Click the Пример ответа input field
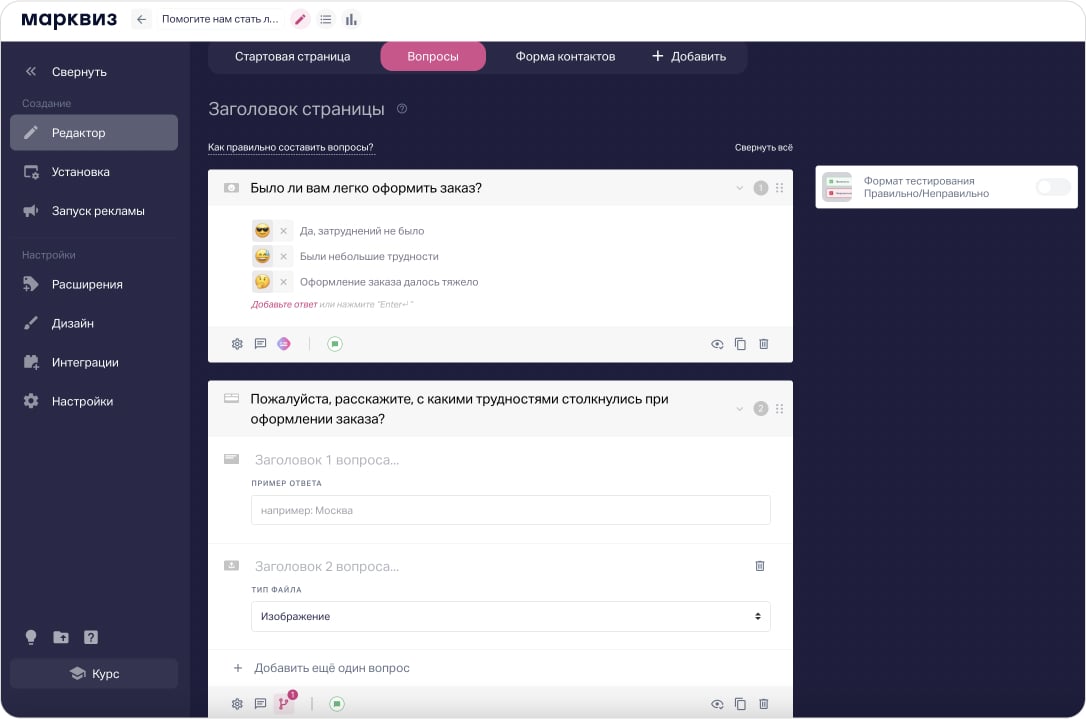This screenshot has width=1086, height=719. point(510,510)
